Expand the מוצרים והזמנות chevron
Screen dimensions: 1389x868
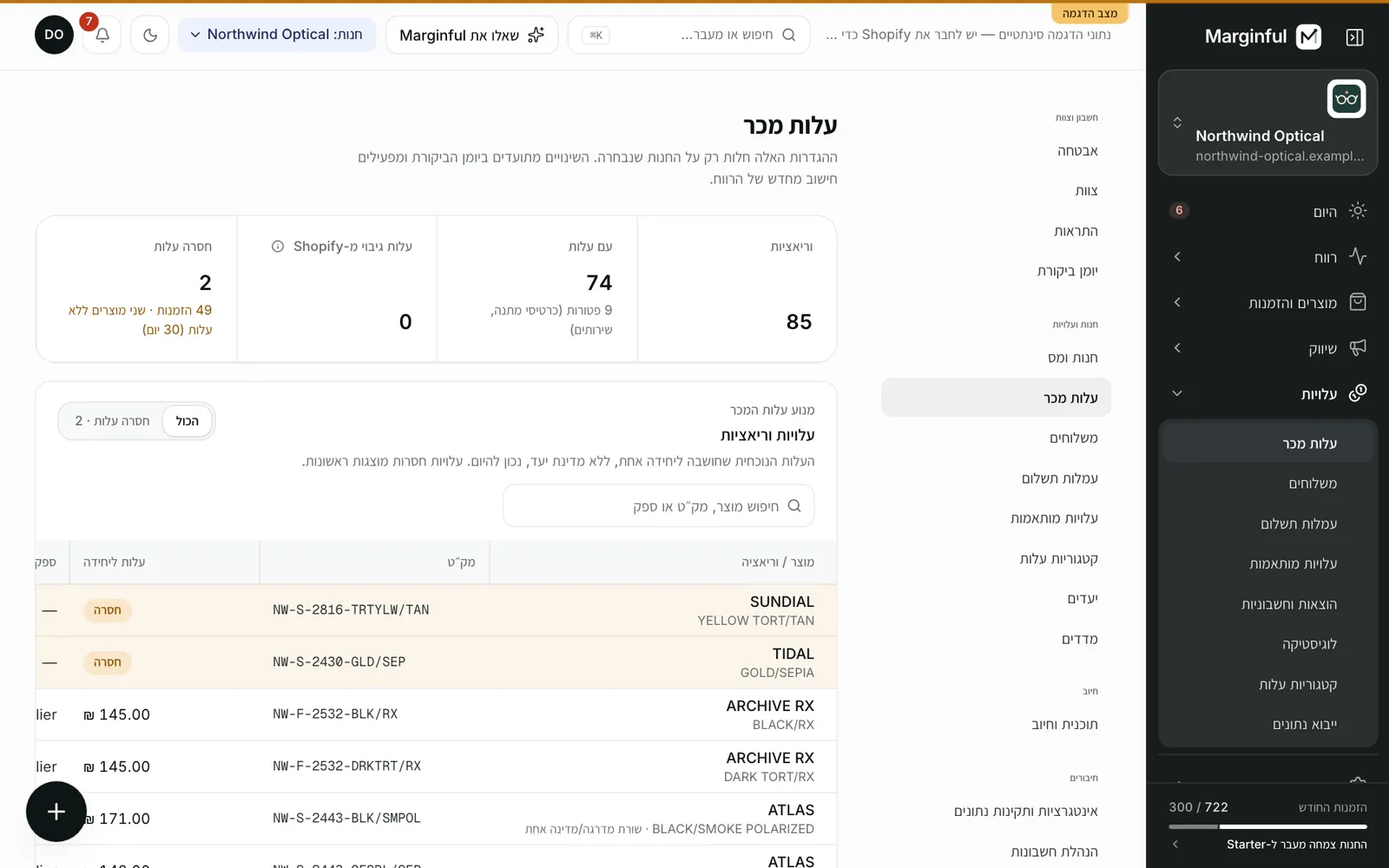pos(1177,302)
